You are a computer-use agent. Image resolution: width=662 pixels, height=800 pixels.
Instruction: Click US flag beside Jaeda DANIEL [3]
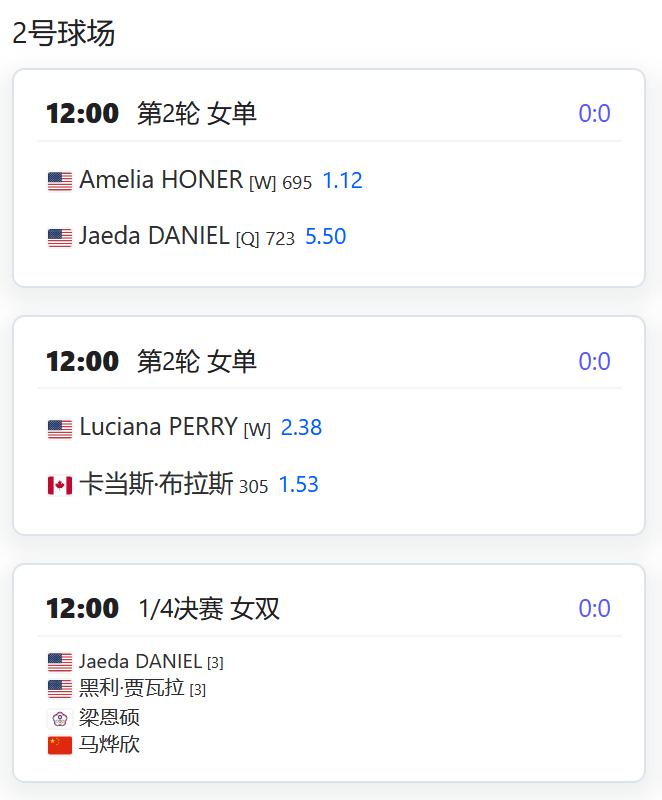[x=60, y=662]
